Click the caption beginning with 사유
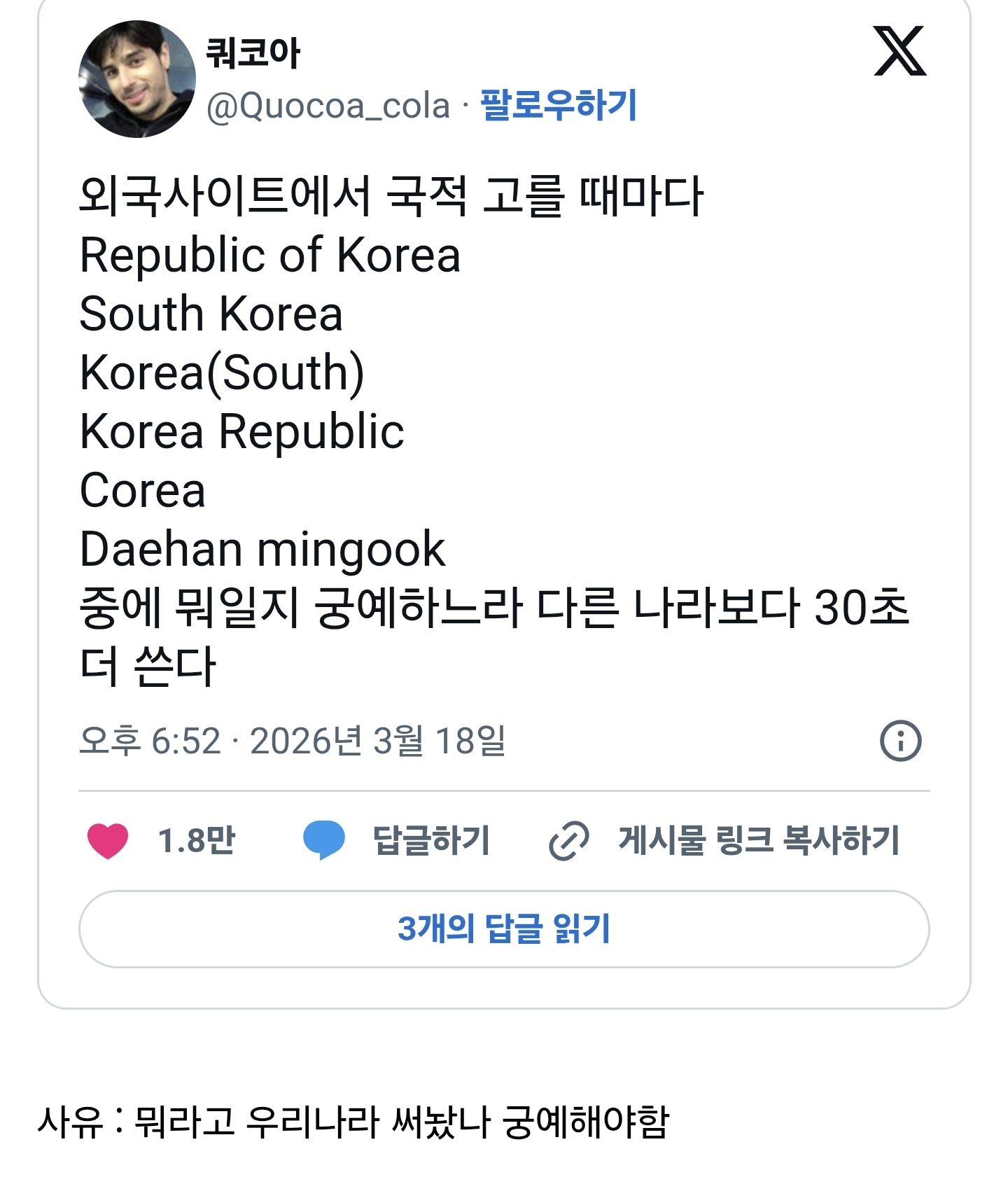Image resolution: width=1008 pixels, height=1191 pixels. click(x=353, y=1122)
